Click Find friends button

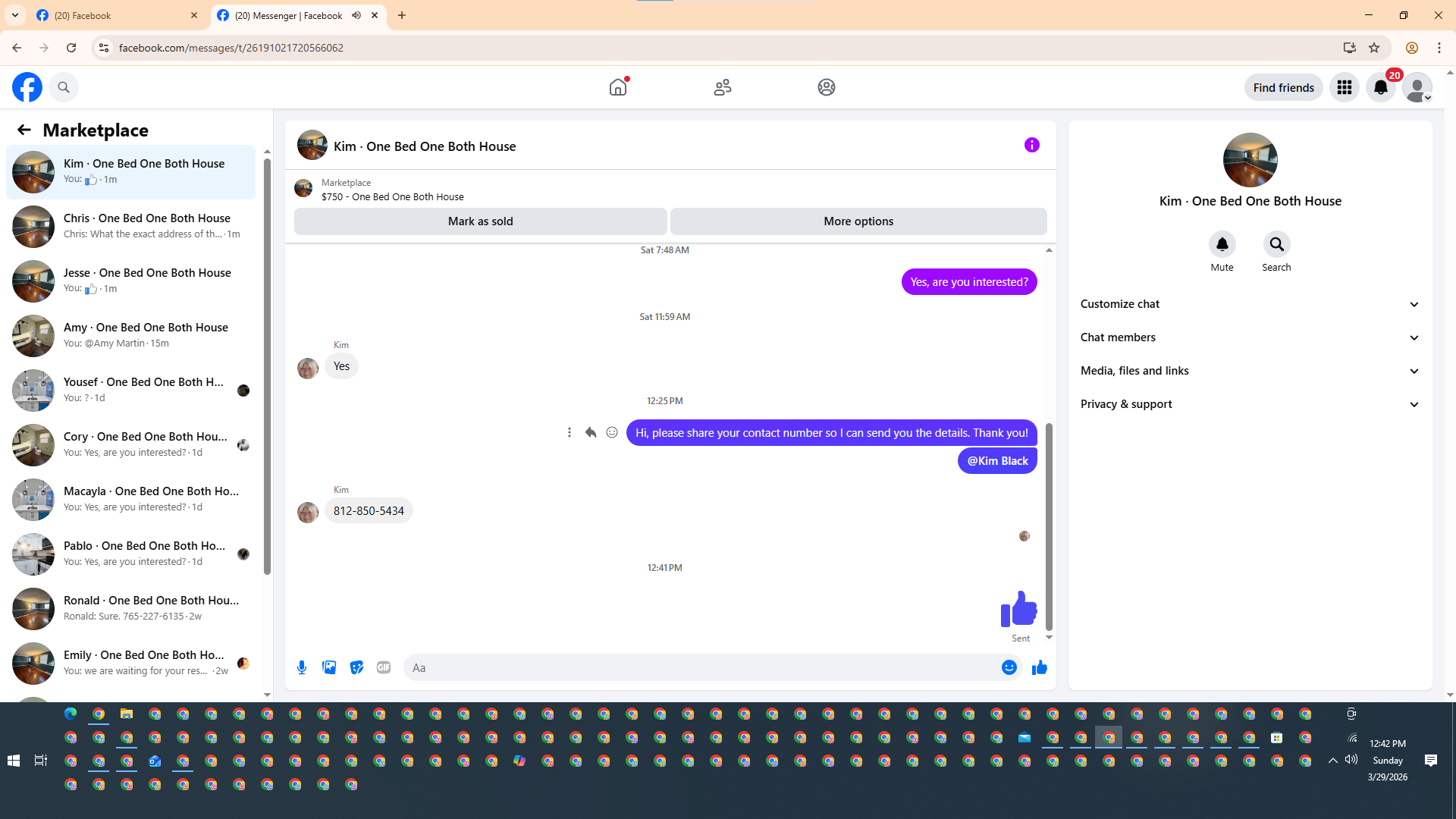coord(1284,87)
